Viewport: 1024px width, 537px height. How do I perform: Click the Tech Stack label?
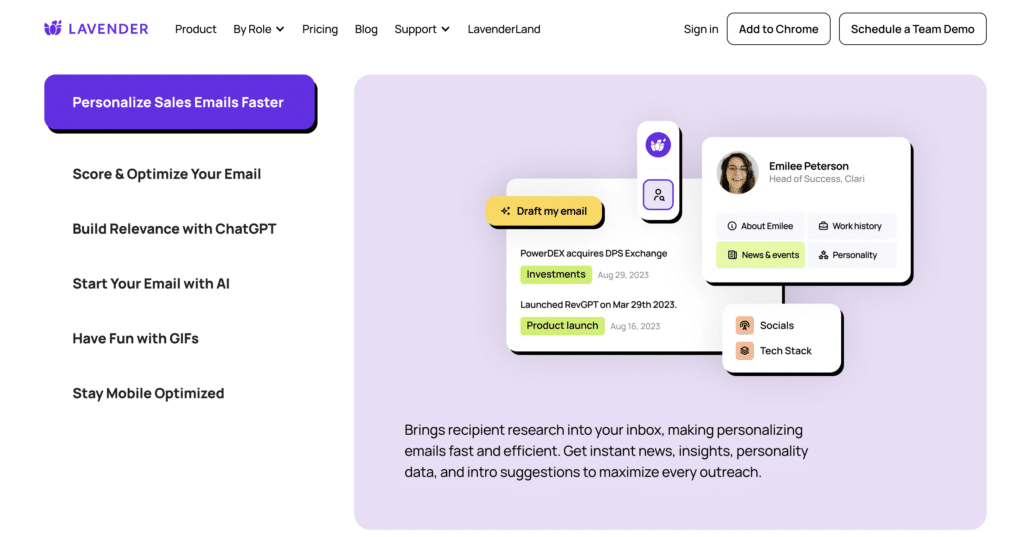point(786,351)
